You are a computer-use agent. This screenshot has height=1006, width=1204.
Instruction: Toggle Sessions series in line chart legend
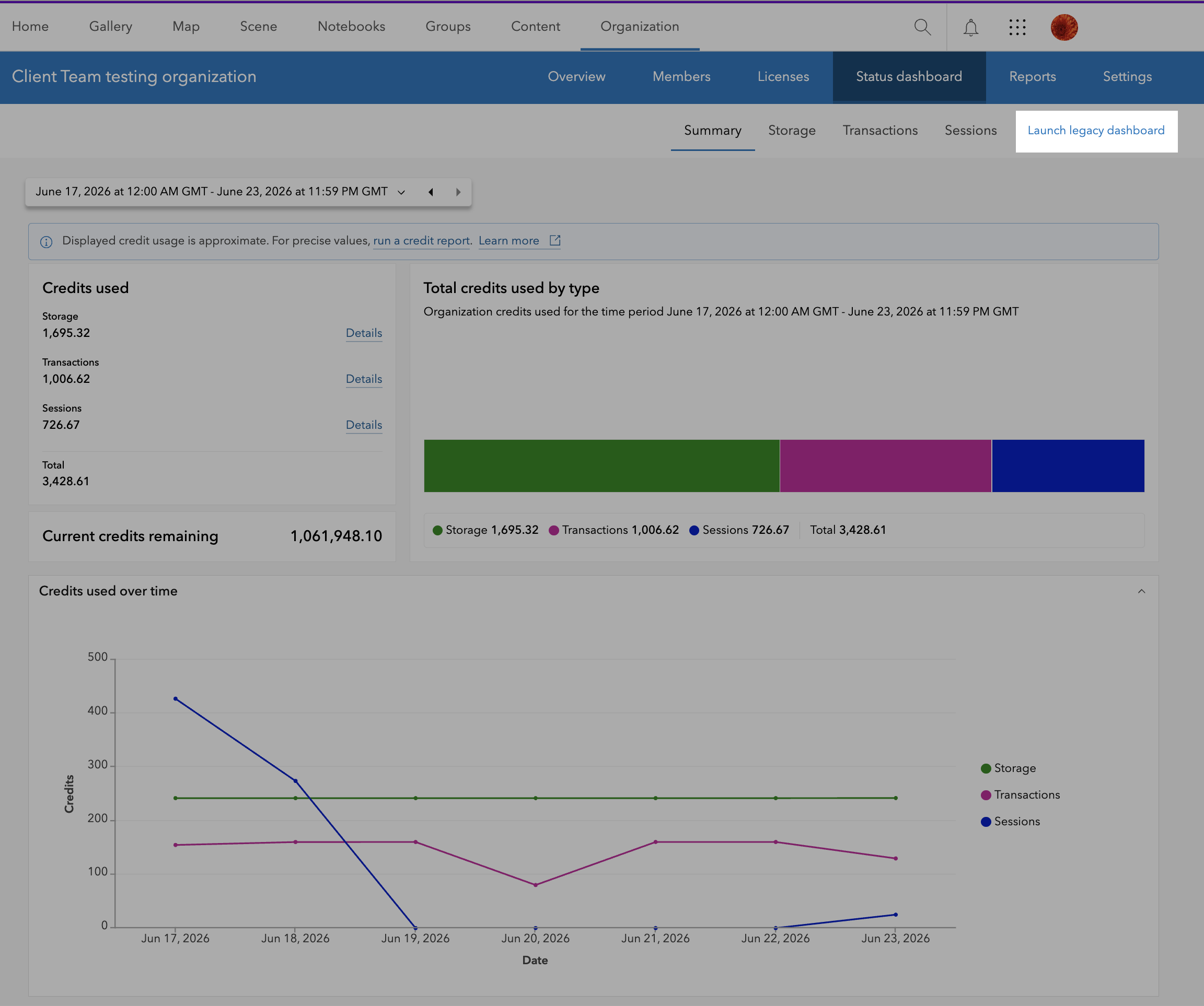click(1011, 822)
